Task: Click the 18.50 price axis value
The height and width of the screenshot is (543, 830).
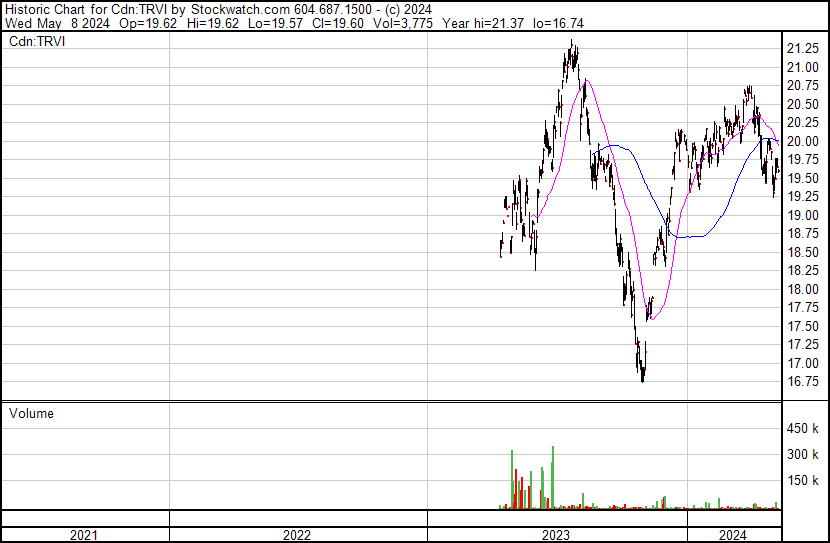Action: click(803, 252)
